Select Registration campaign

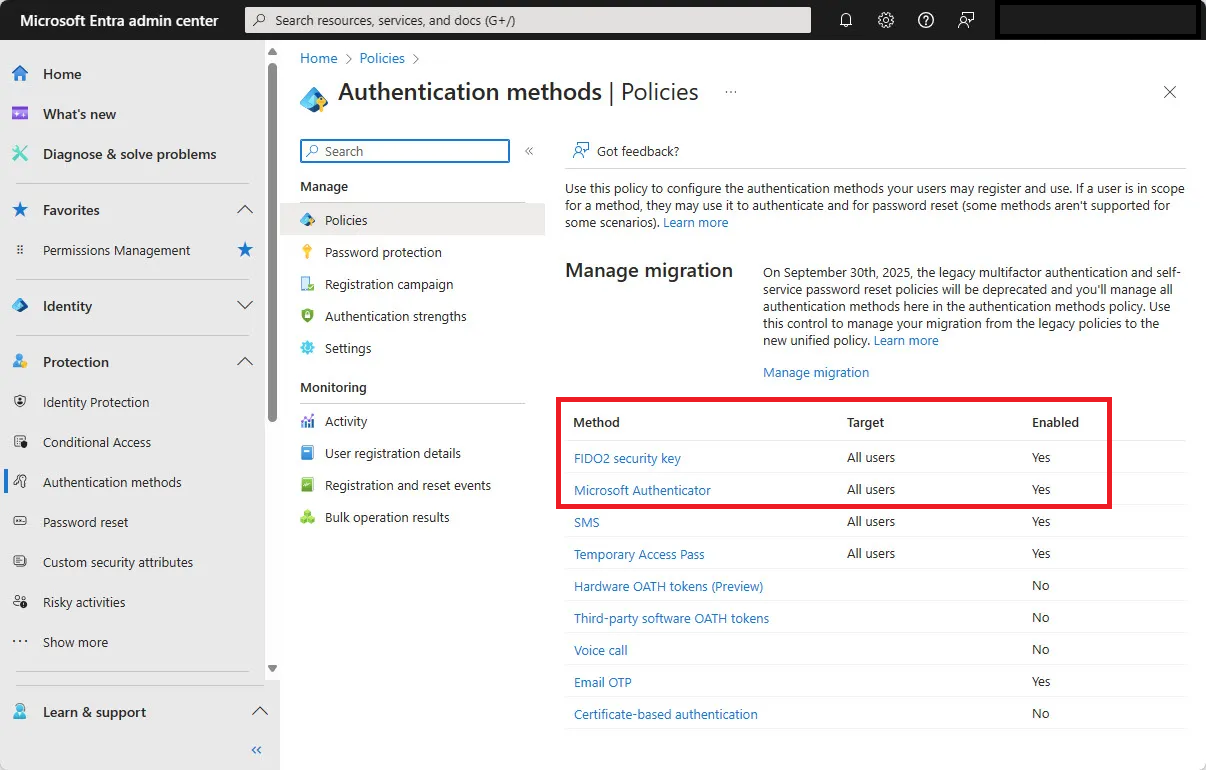pyautogui.click(x=387, y=284)
